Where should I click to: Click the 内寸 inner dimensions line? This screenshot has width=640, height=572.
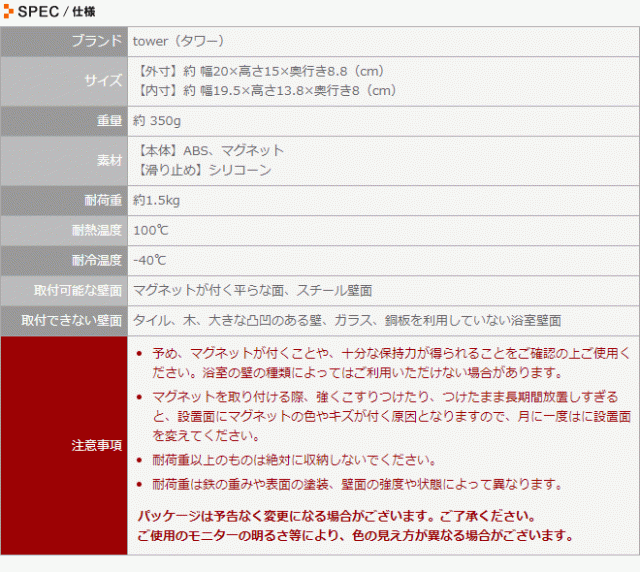tap(265, 90)
